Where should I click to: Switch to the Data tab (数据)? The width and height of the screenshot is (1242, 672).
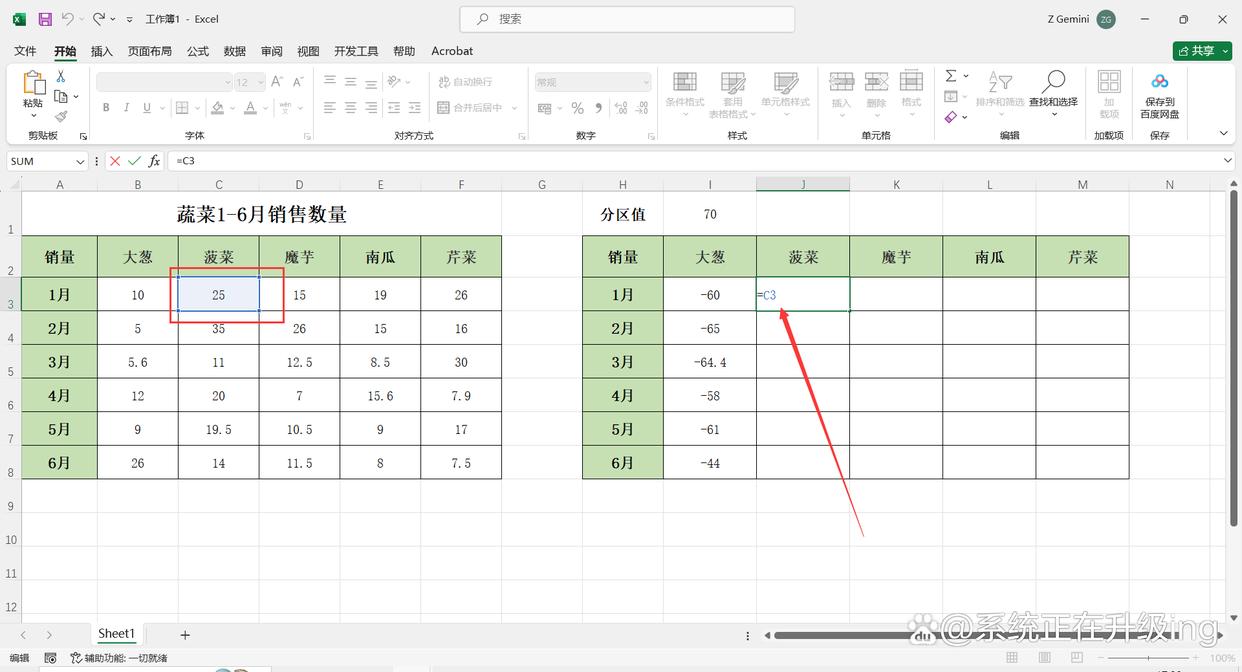click(x=235, y=51)
